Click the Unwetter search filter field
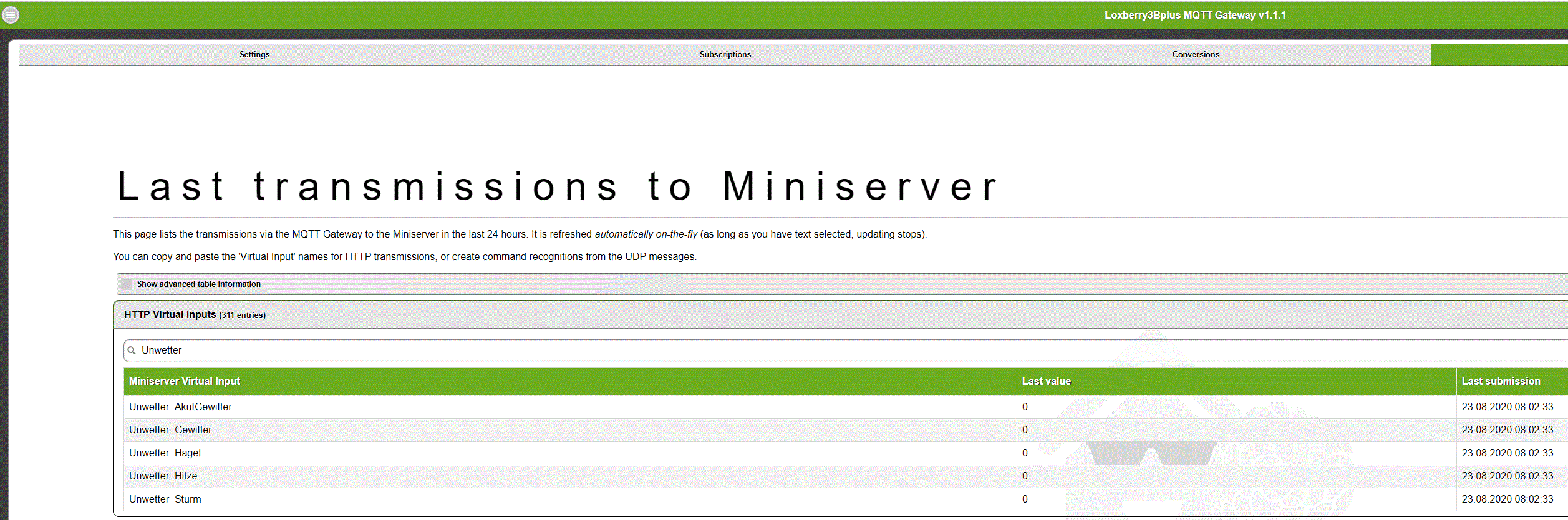 846,350
